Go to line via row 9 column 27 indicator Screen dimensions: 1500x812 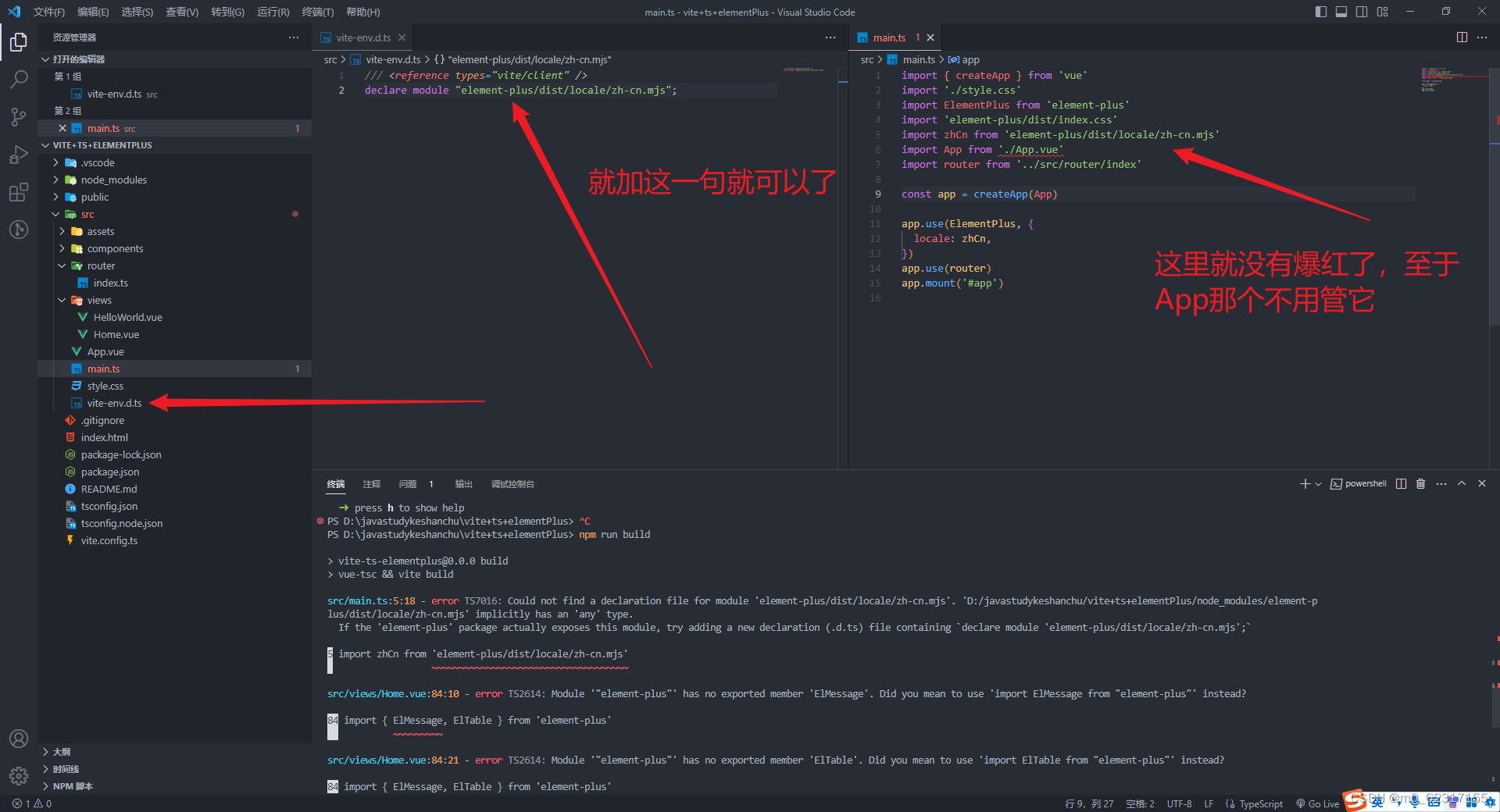pyautogui.click(x=1089, y=803)
